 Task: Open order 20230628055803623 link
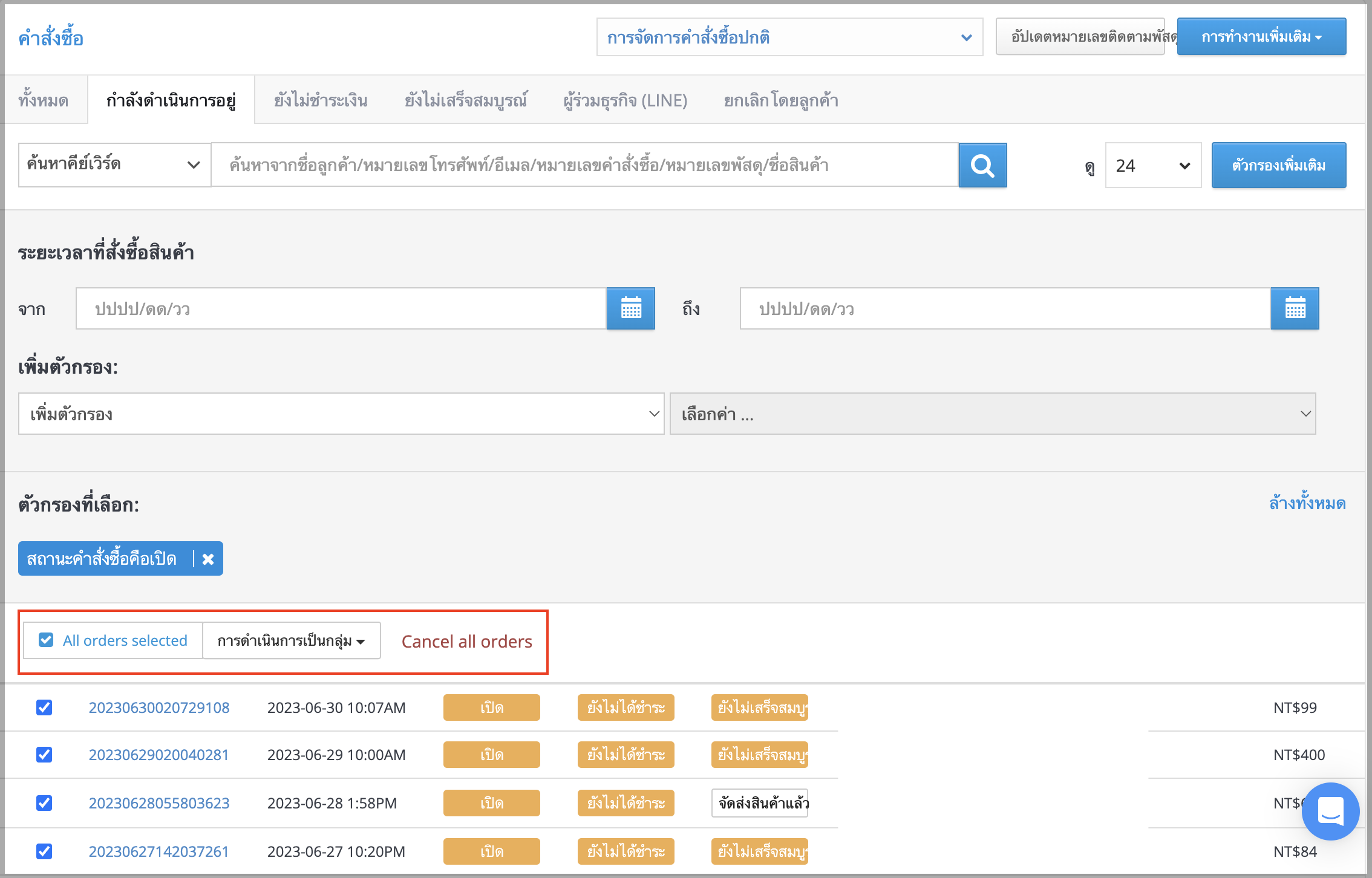pos(159,802)
